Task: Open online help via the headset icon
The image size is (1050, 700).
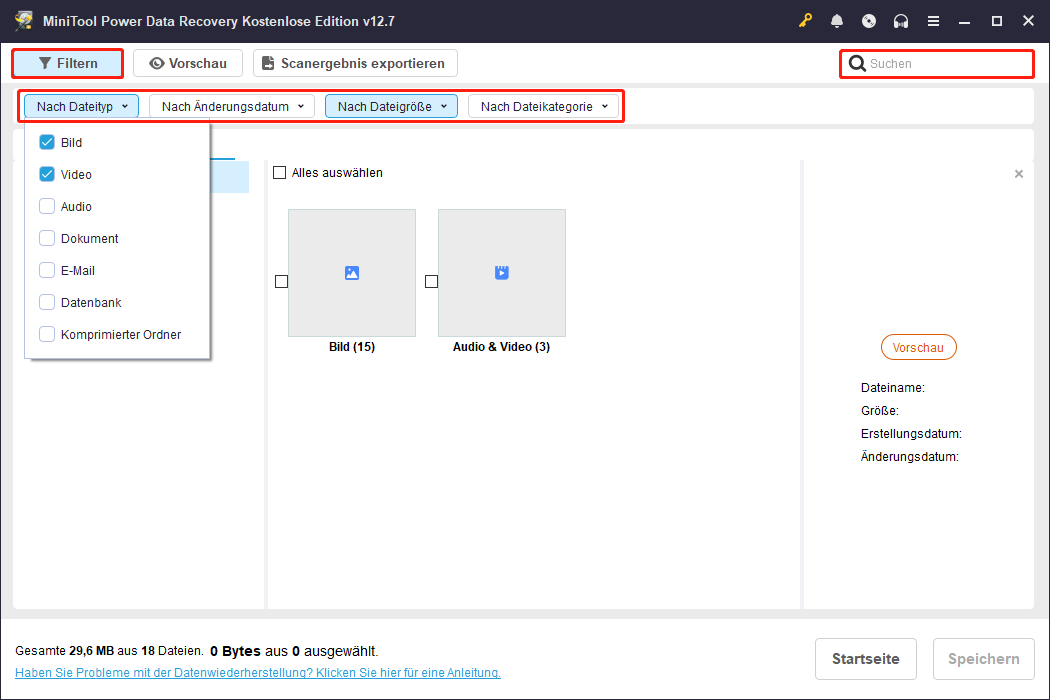Action: tap(900, 20)
